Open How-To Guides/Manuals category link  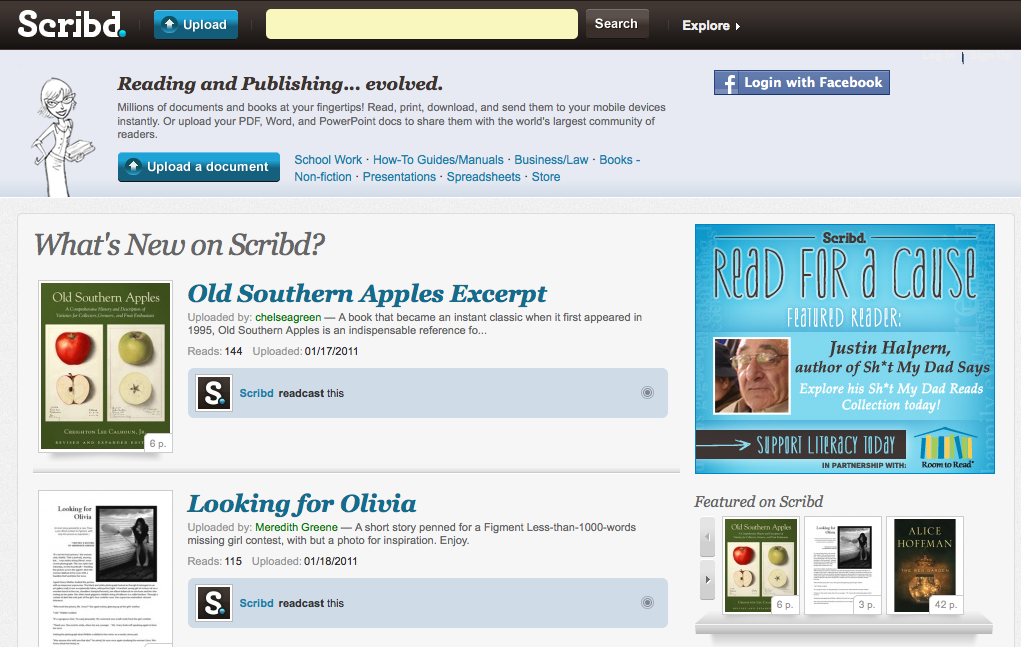(438, 160)
